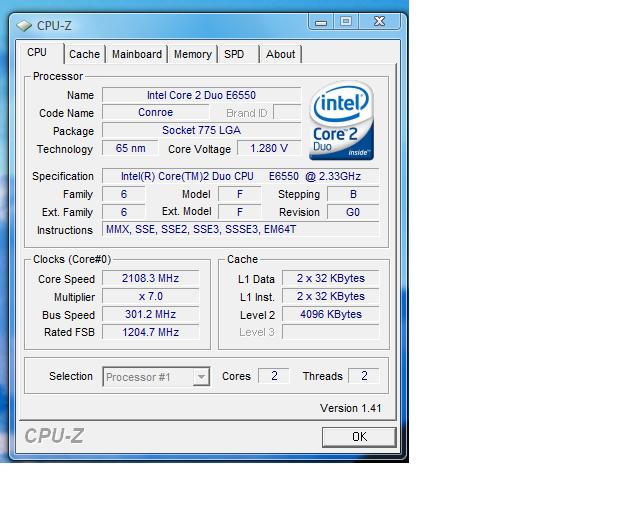Click the Package value Socket 775 LGA
The image size is (640, 512).
201,130
